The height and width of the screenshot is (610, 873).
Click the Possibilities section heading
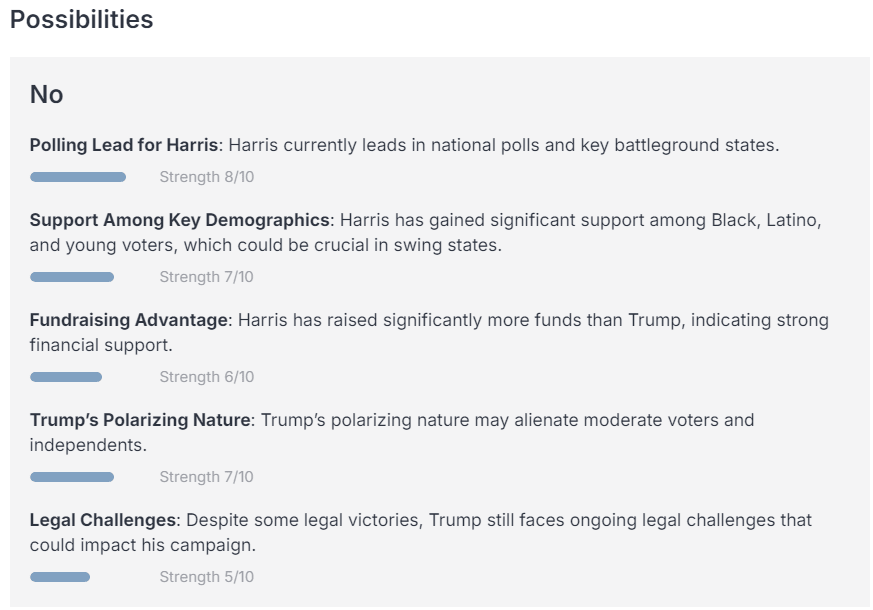coord(81,20)
